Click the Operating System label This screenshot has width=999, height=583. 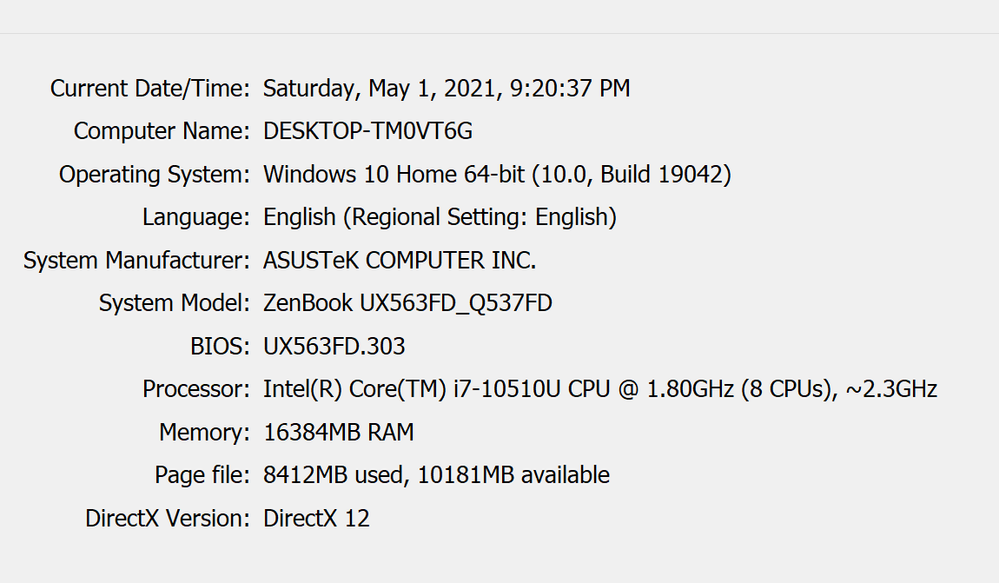click(154, 175)
